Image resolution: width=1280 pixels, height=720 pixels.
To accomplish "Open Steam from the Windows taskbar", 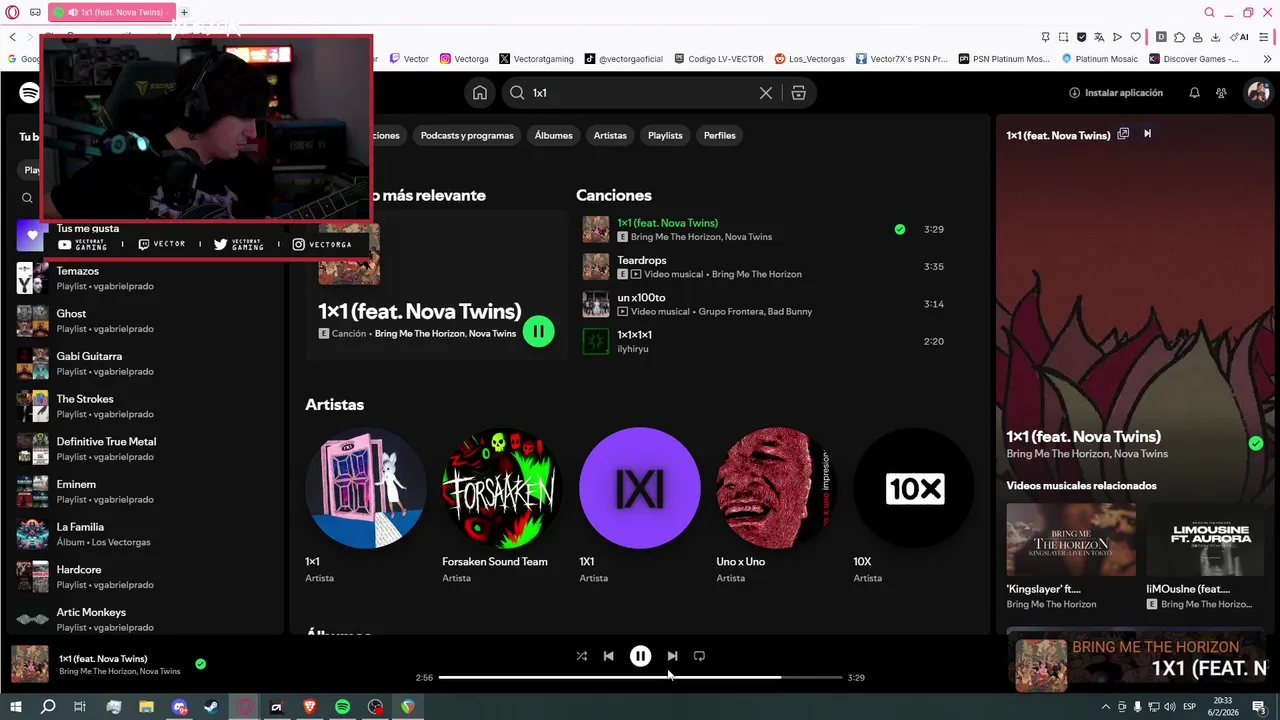I will (x=212, y=707).
